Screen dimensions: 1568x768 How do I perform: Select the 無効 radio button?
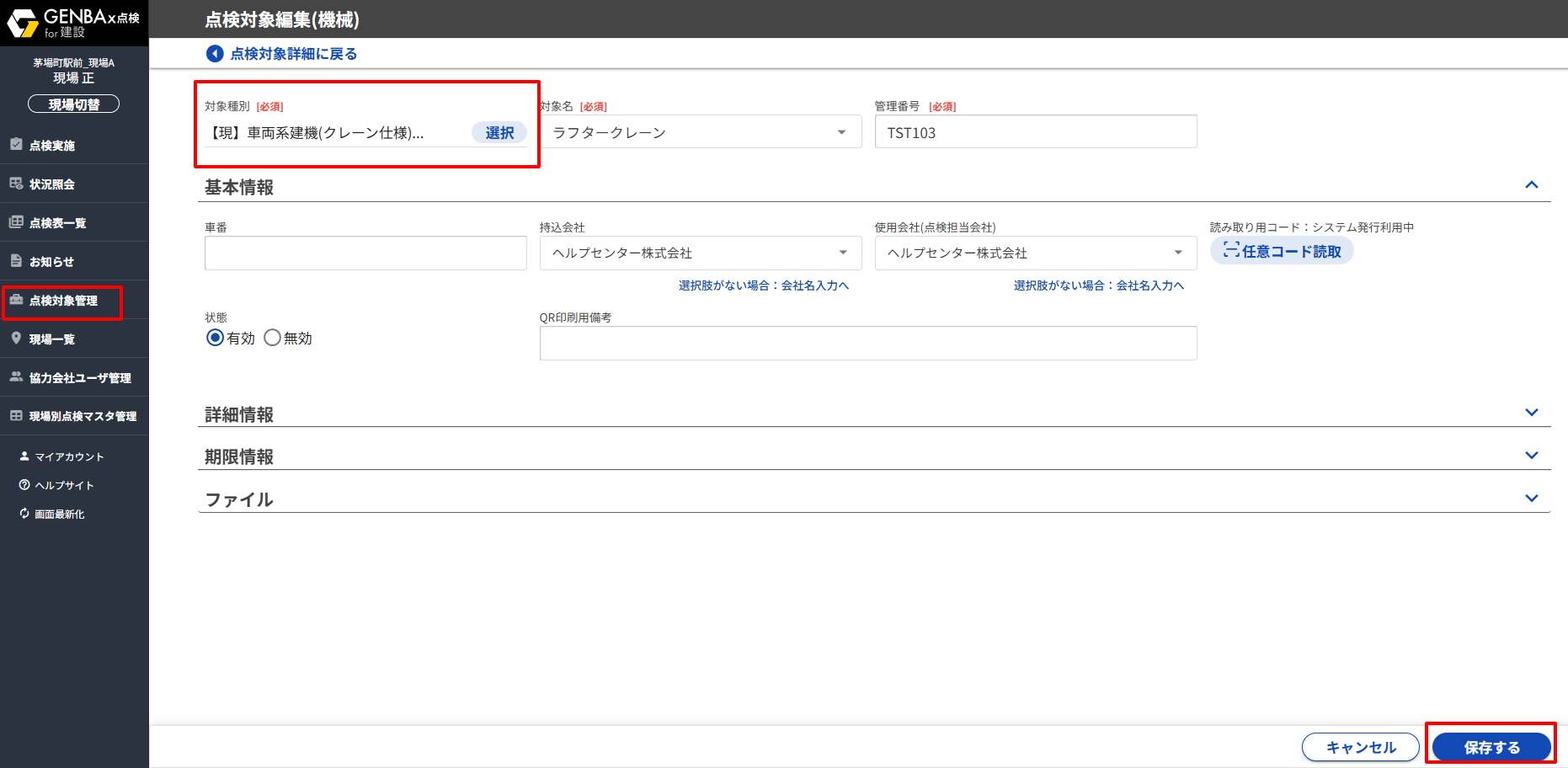272,338
